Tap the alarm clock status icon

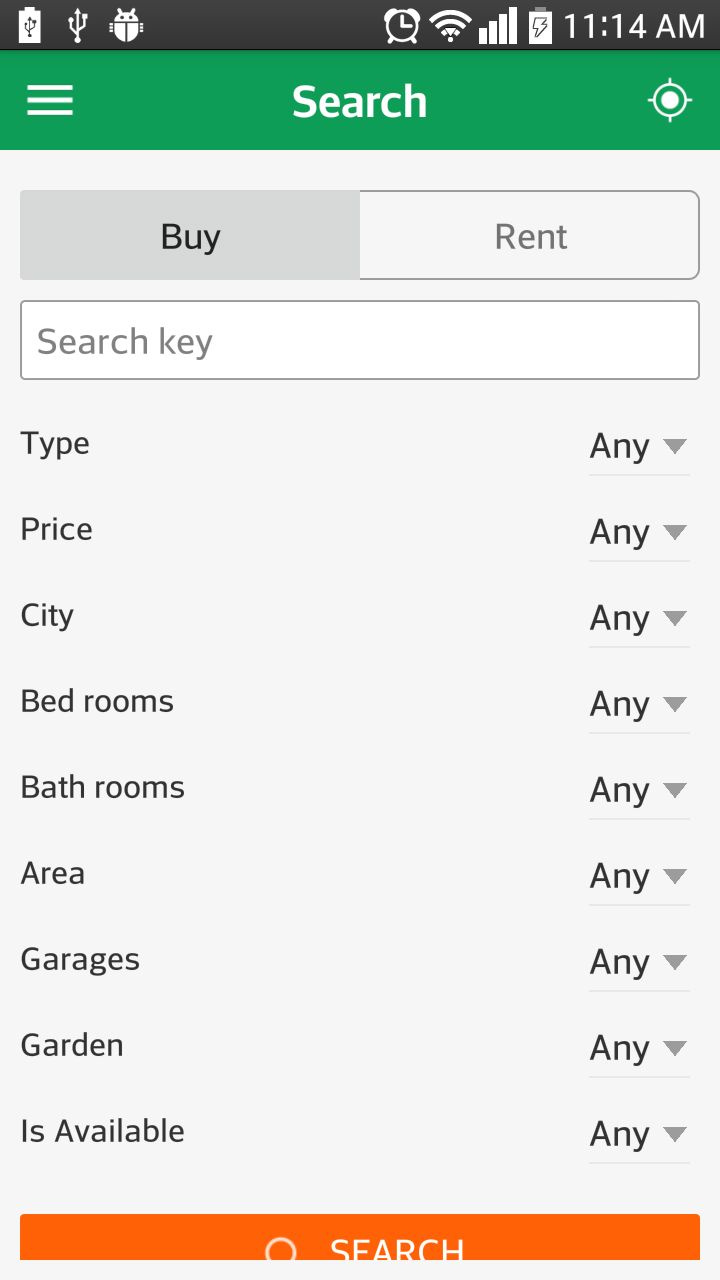(402, 25)
